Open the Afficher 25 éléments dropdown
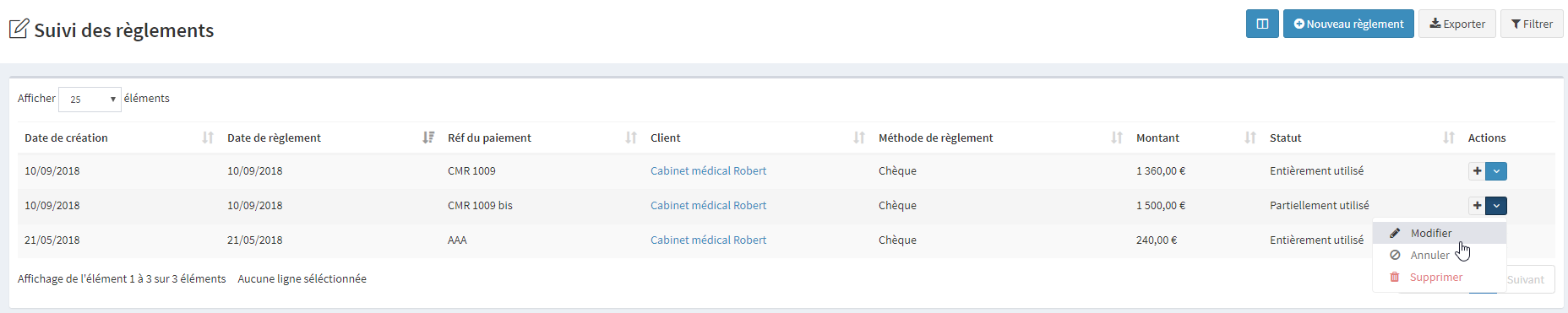Screen dimensions: 1568x313 point(90,100)
